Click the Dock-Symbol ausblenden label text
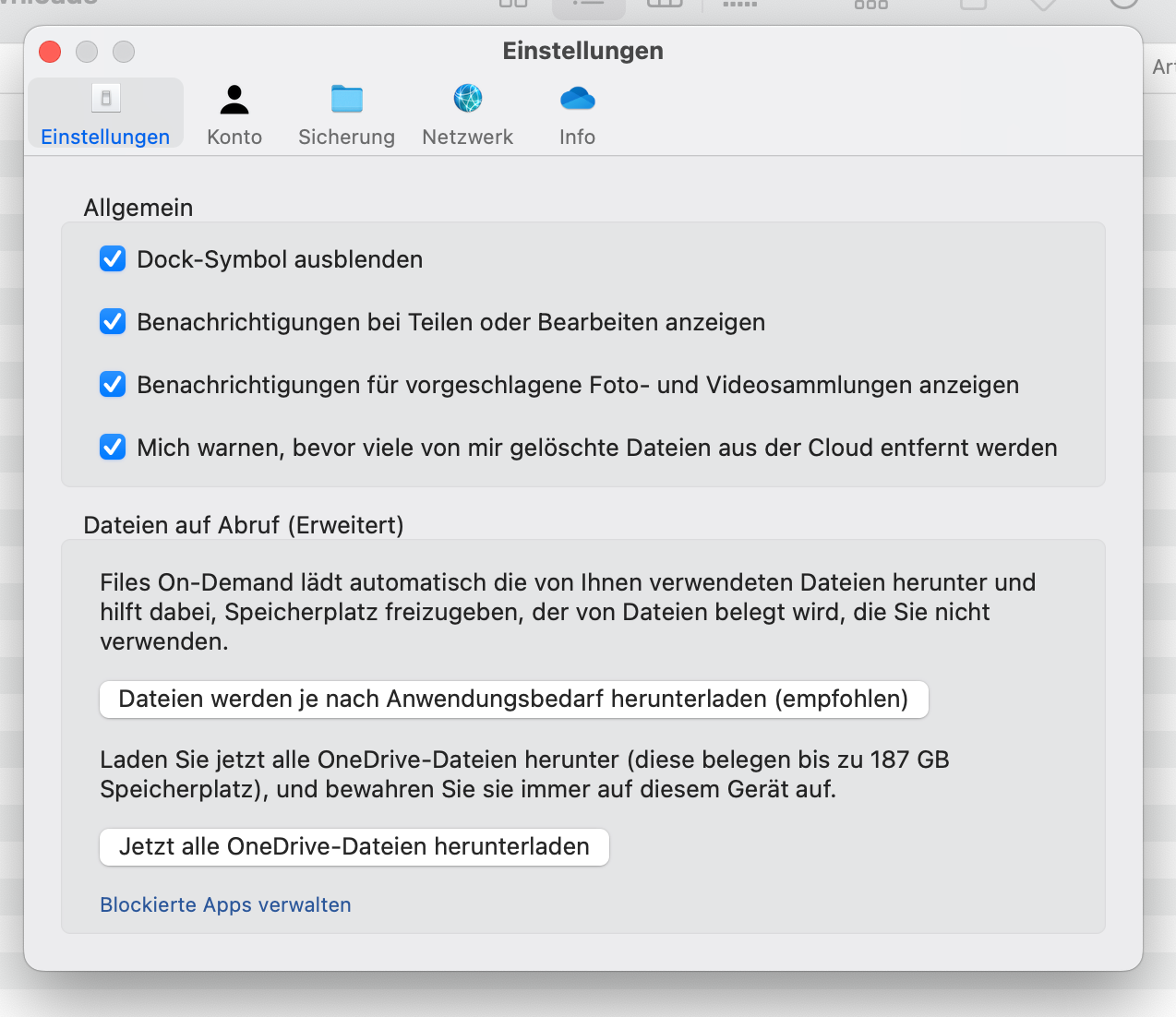The image size is (1176, 1017). (280, 259)
